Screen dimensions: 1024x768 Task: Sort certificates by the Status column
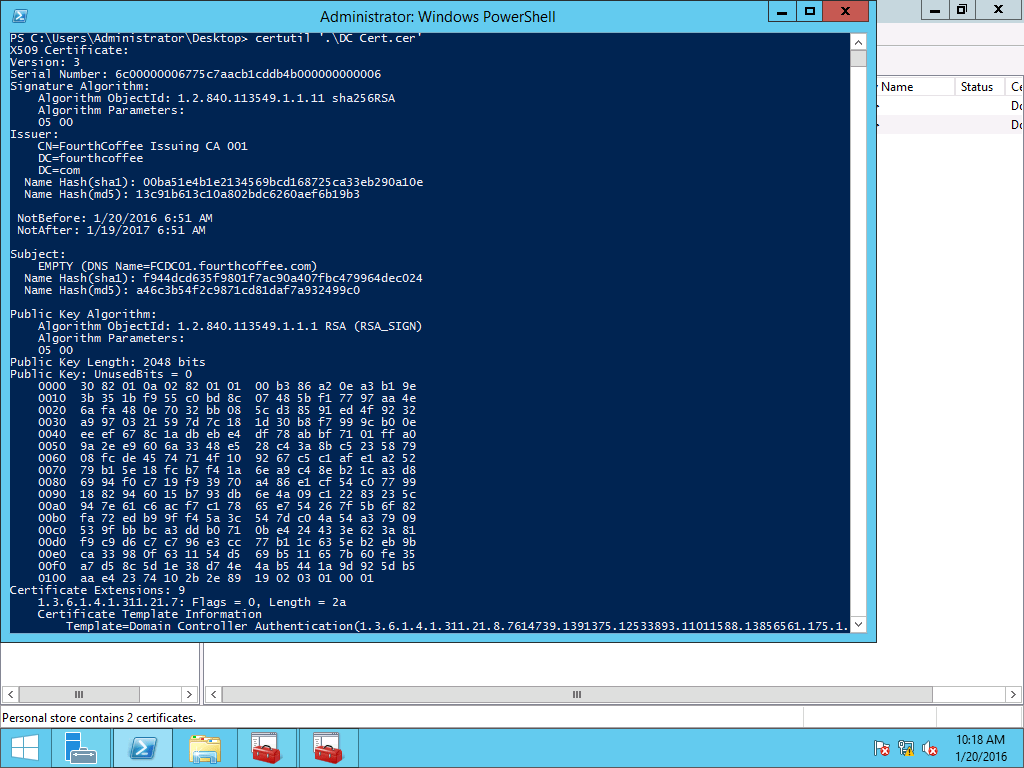tap(977, 87)
